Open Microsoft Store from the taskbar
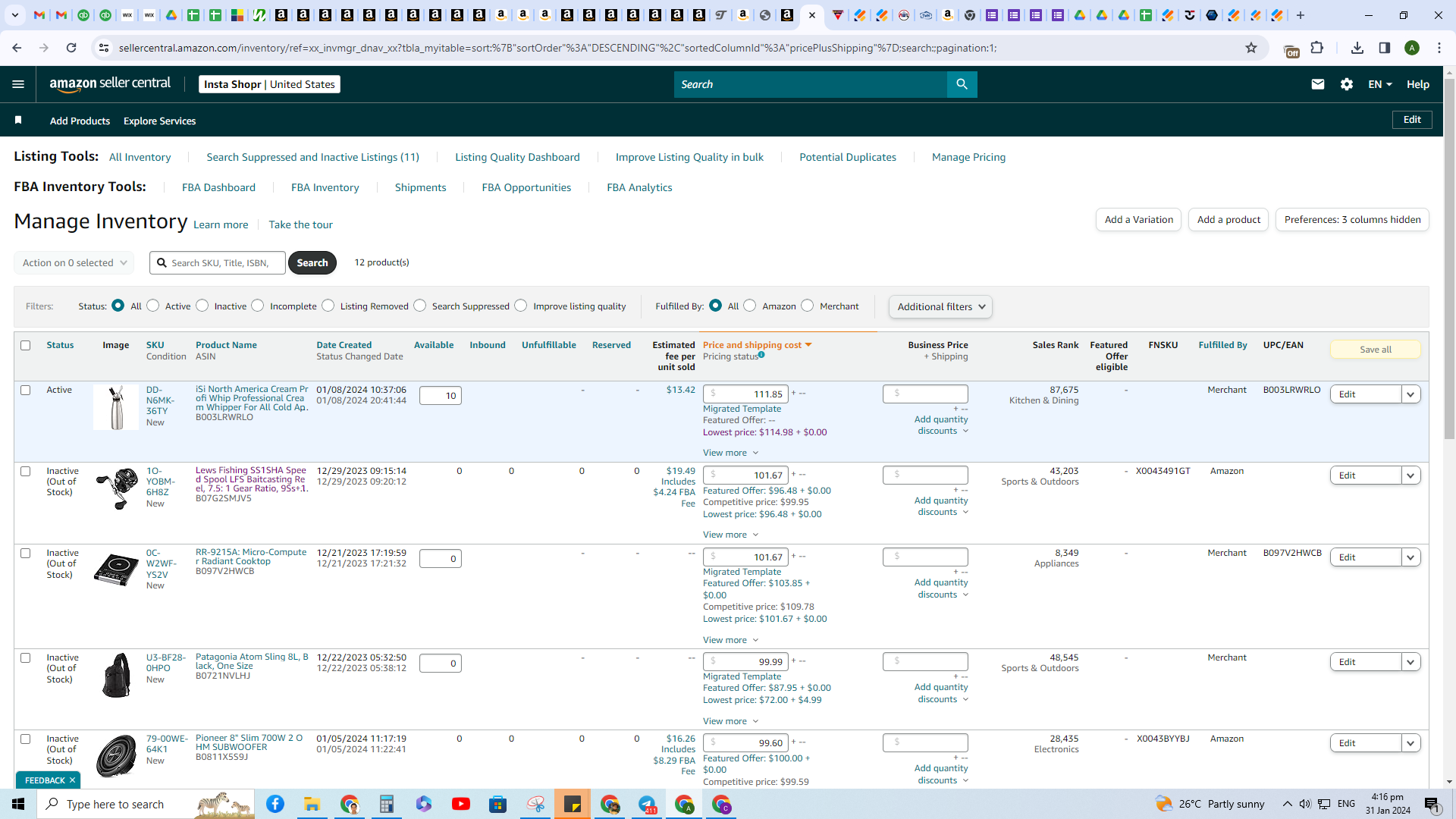 tap(498, 804)
